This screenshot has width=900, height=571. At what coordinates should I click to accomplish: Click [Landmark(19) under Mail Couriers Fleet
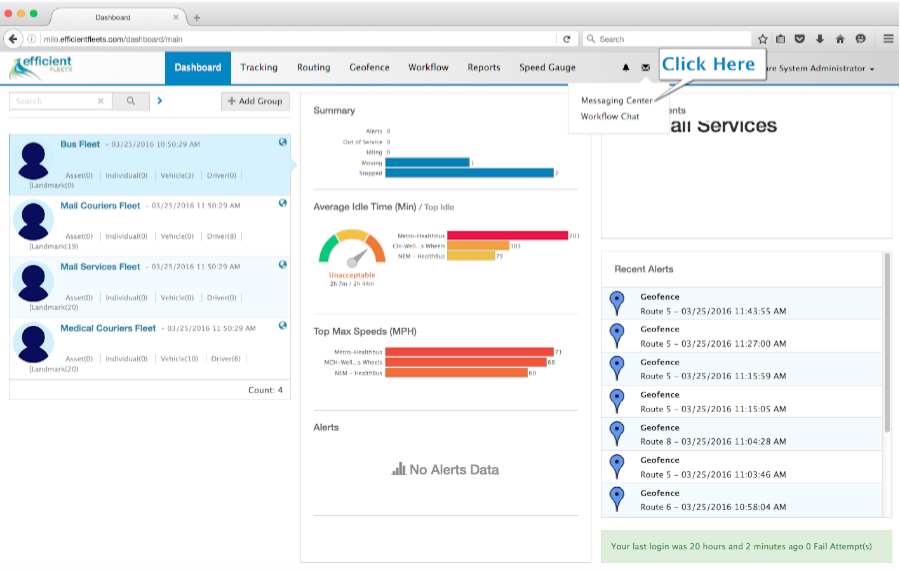tap(54, 246)
